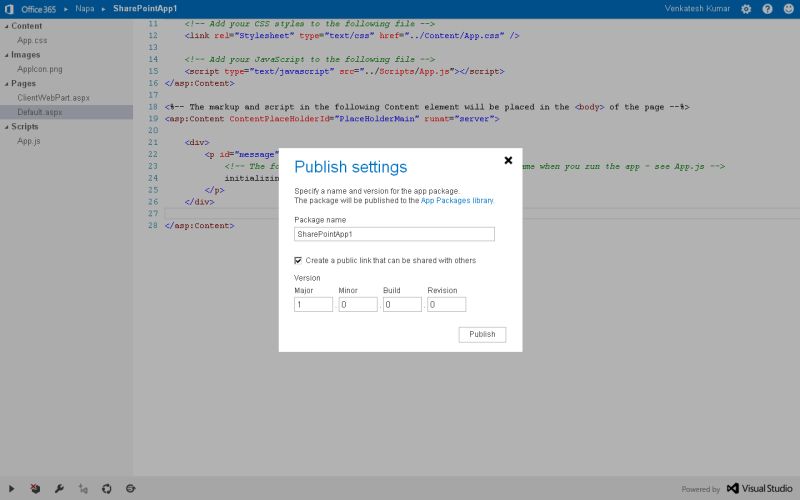
Task: Click Office 365 breadcrumb
Action: [x=39, y=9]
